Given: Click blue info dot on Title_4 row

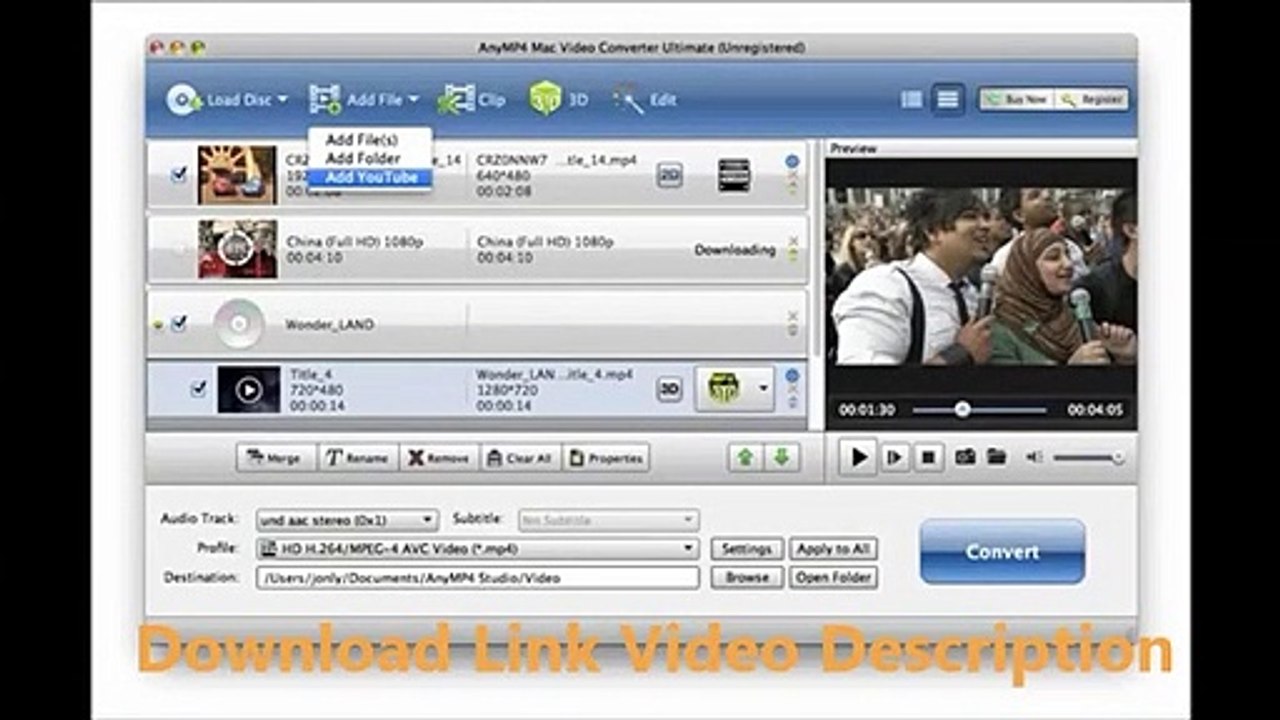Looking at the screenshot, I should click(x=792, y=376).
